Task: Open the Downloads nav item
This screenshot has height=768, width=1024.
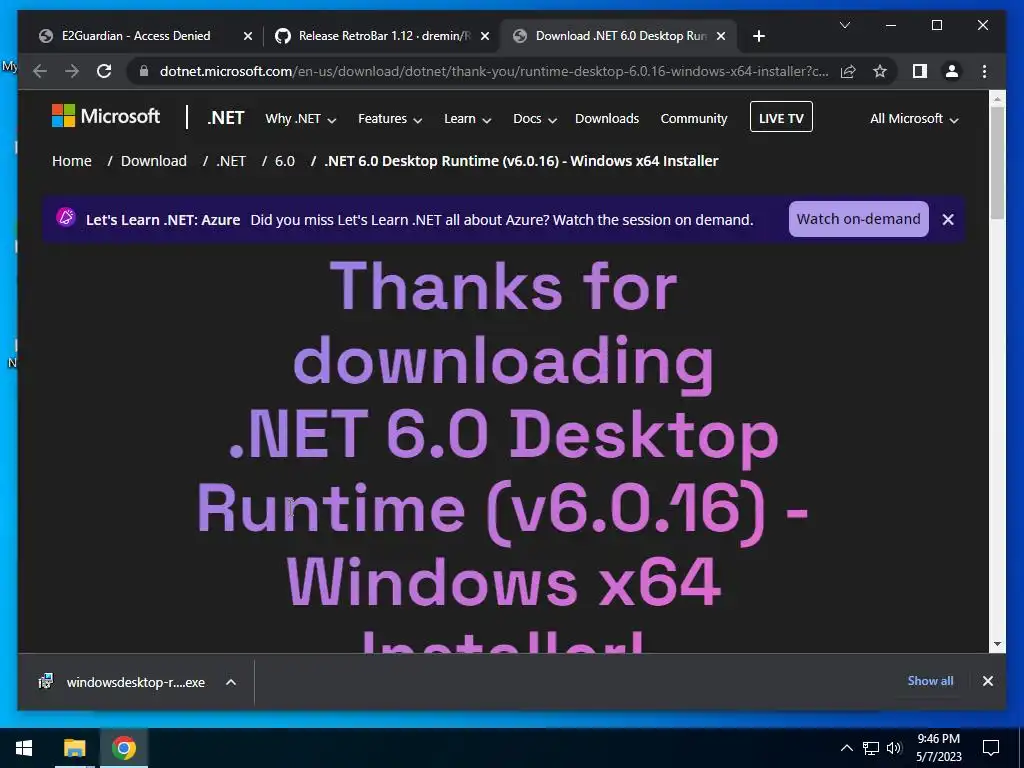Action: (607, 119)
